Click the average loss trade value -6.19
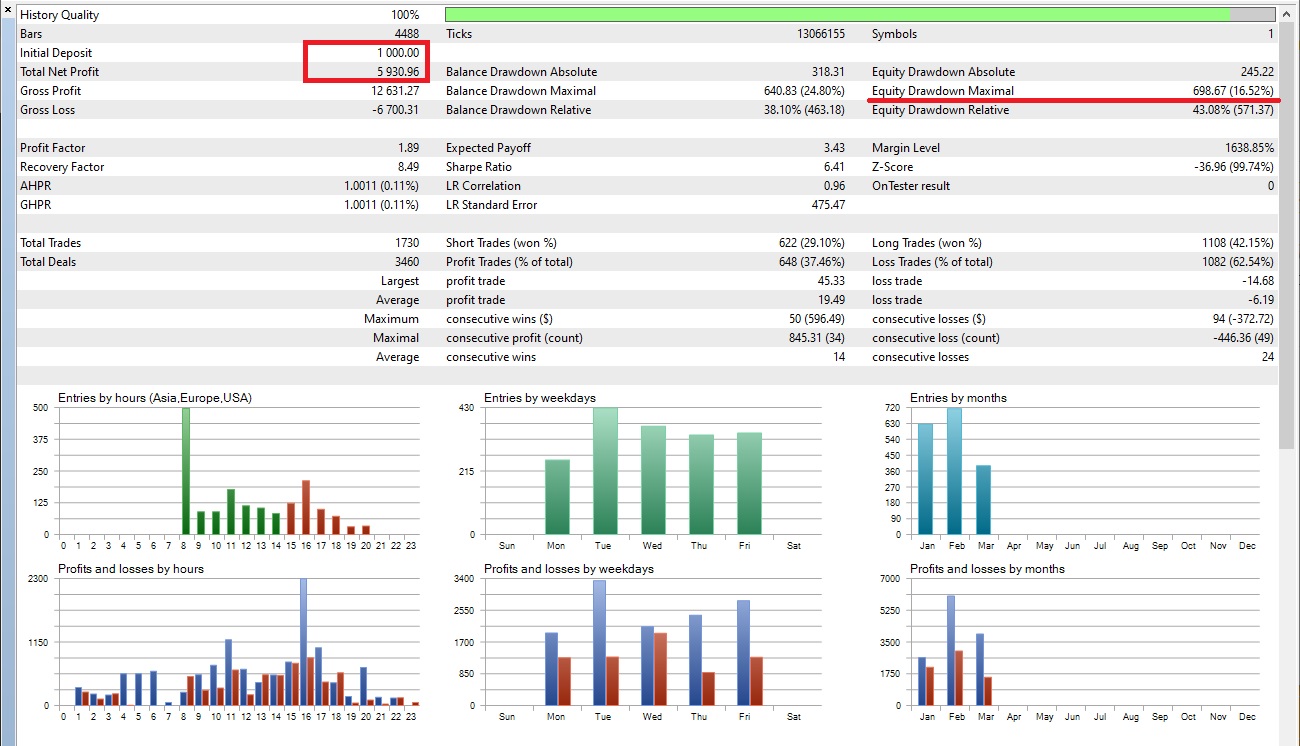The height and width of the screenshot is (746, 1300). (1261, 300)
